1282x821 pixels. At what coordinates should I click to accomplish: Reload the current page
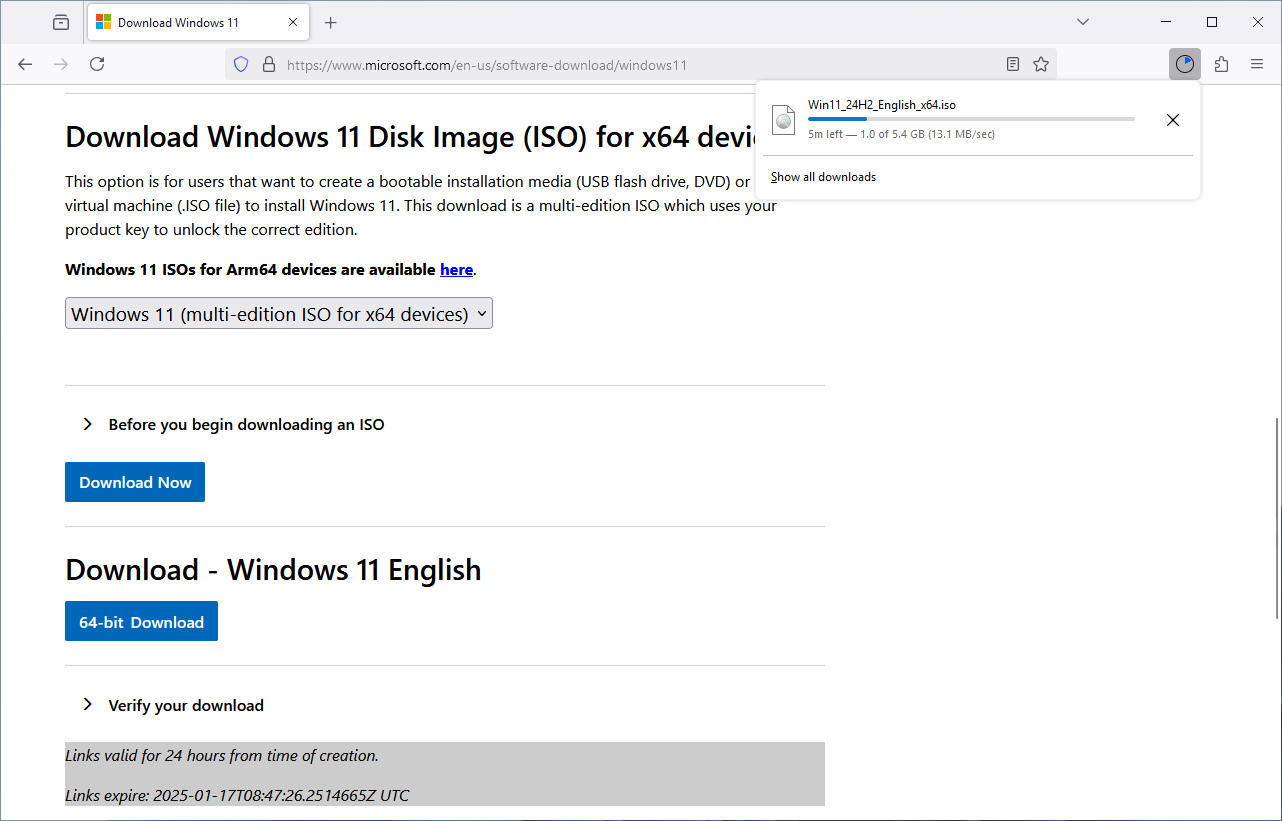(x=97, y=64)
